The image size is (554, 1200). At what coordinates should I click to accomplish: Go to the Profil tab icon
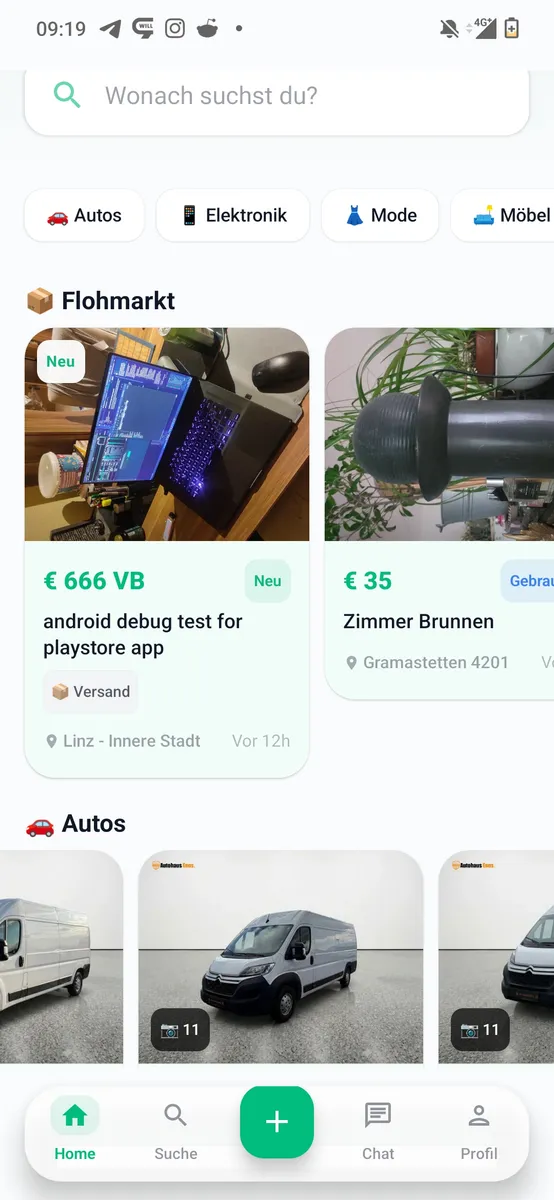[479, 1115]
